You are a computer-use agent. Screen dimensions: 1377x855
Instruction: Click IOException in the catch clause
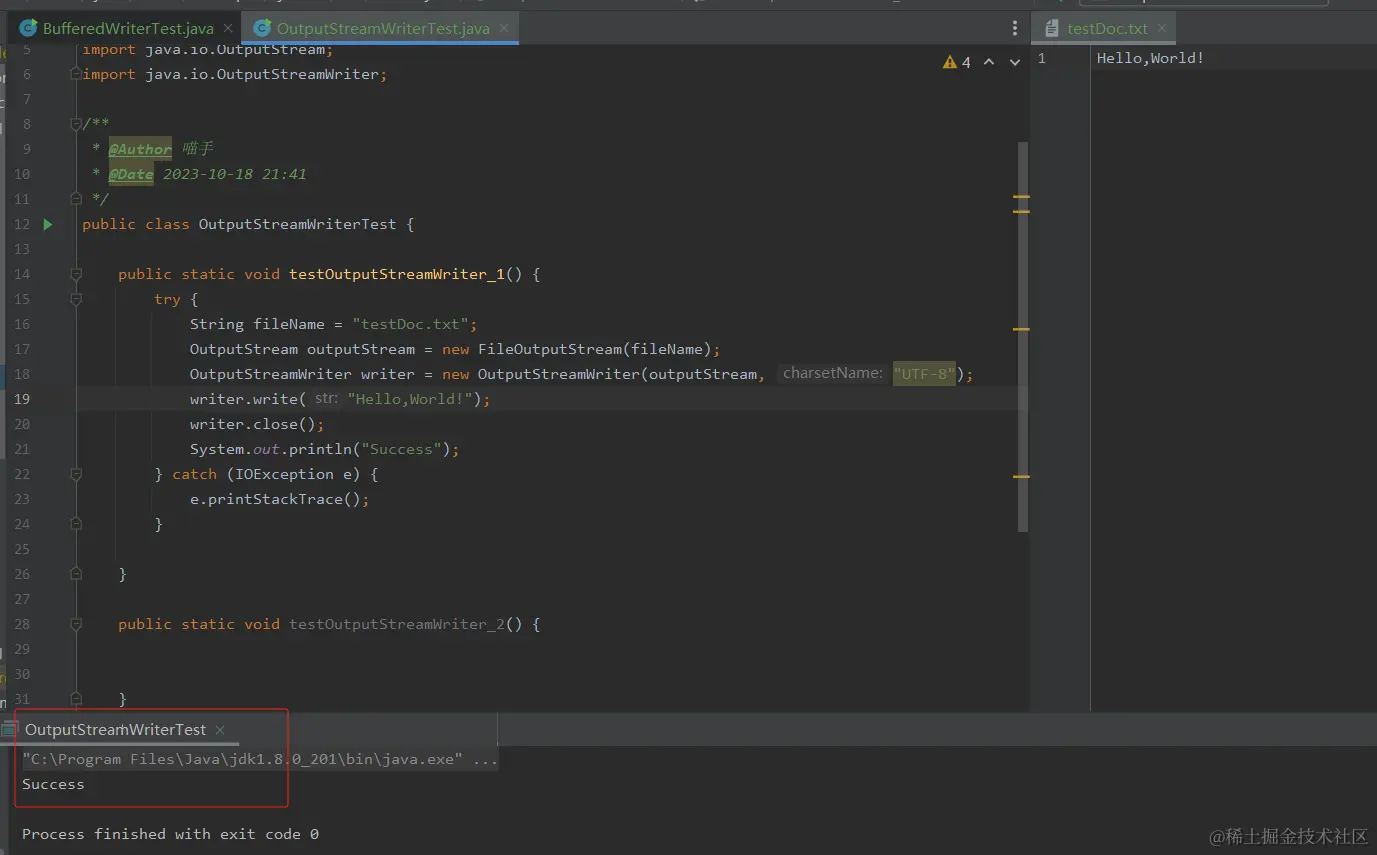(x=284, y=474)
